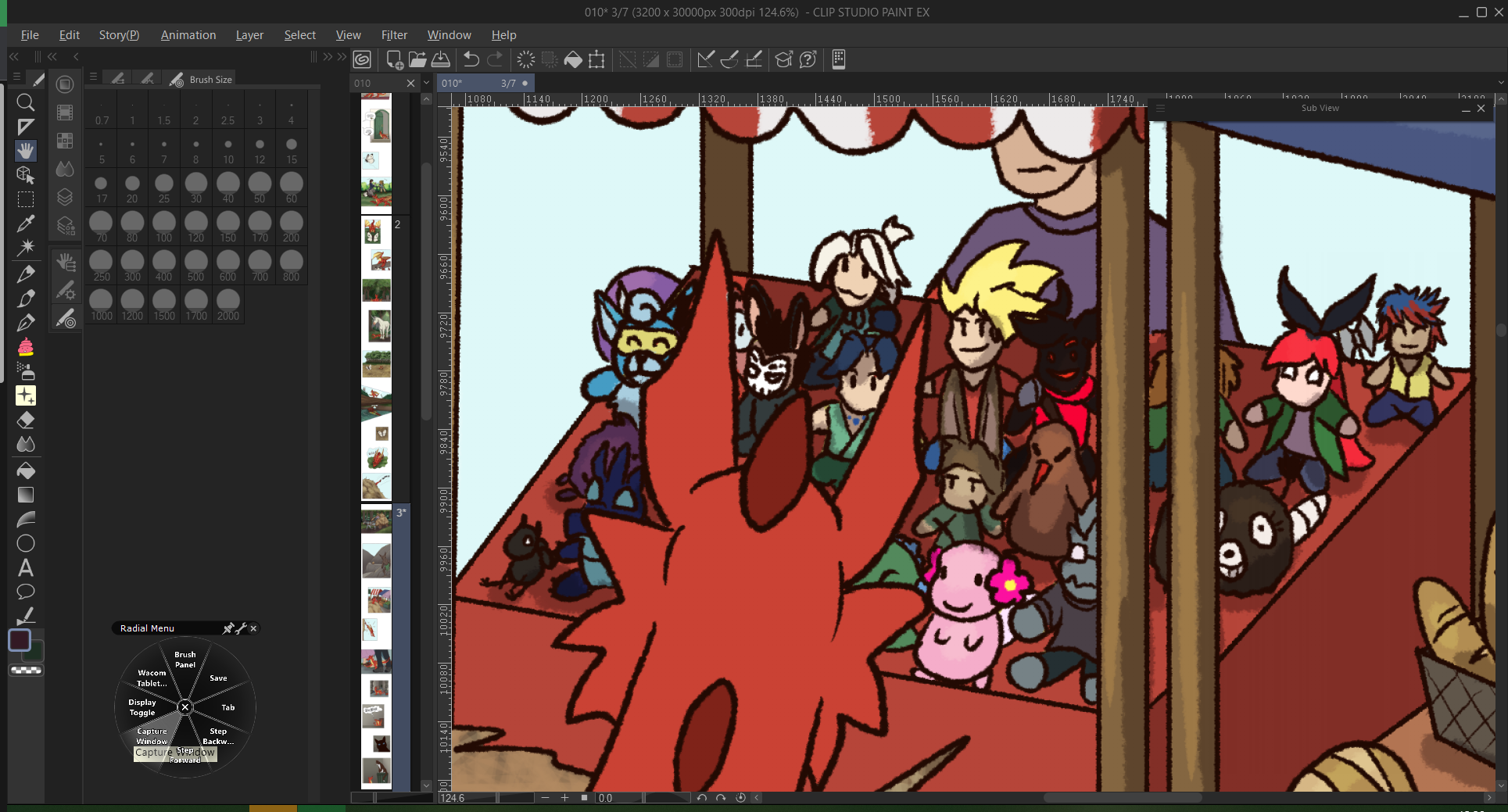This screenshot has width=1508, height=812.
Task: Click Display Toggle in Radial Menu
Action: 142,707
